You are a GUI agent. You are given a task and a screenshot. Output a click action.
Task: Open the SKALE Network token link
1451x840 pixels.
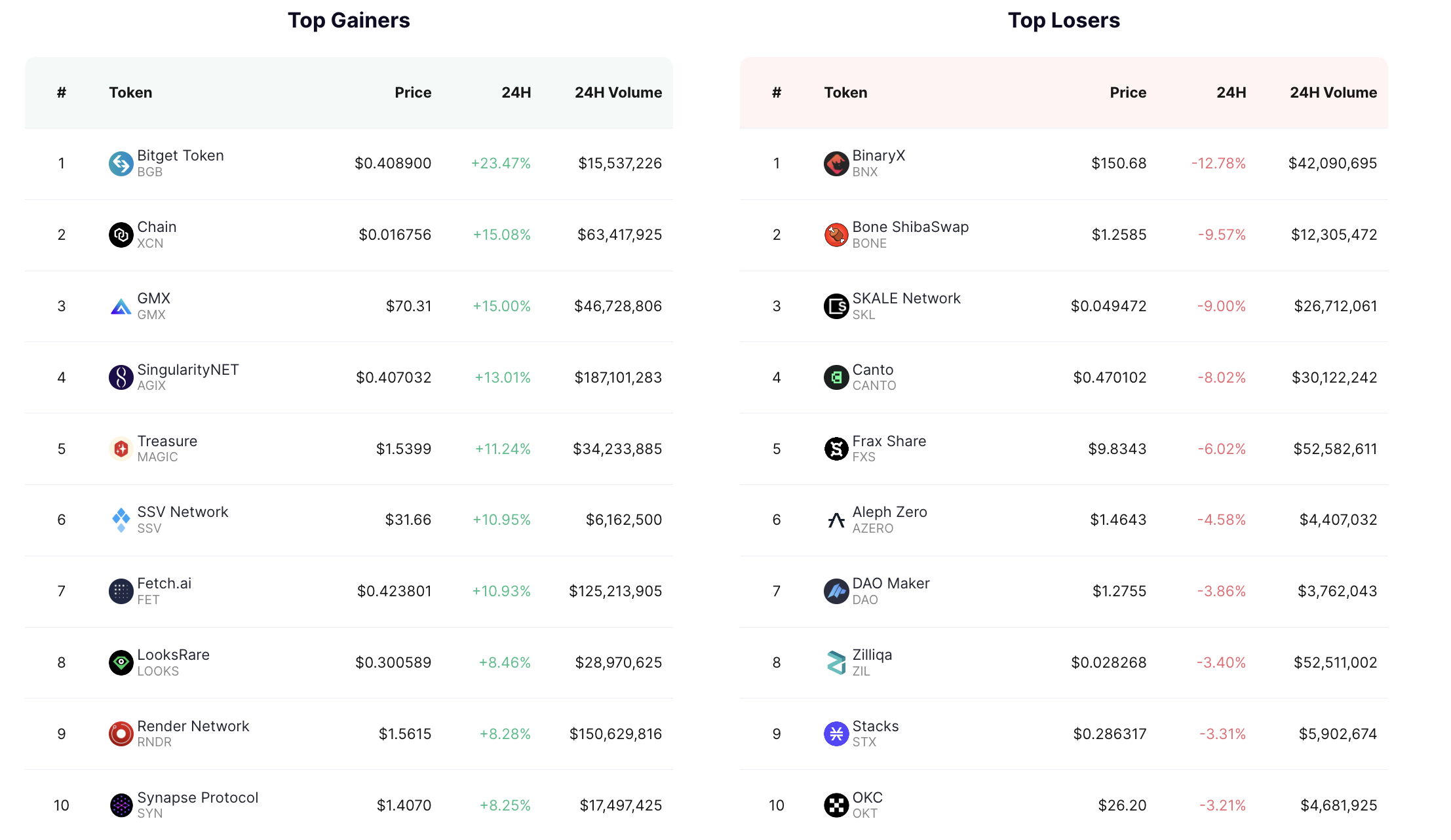pos(906,306)
